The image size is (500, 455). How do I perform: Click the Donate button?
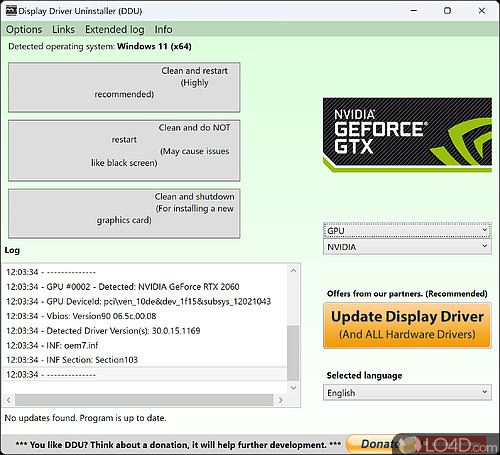point(380,444)
